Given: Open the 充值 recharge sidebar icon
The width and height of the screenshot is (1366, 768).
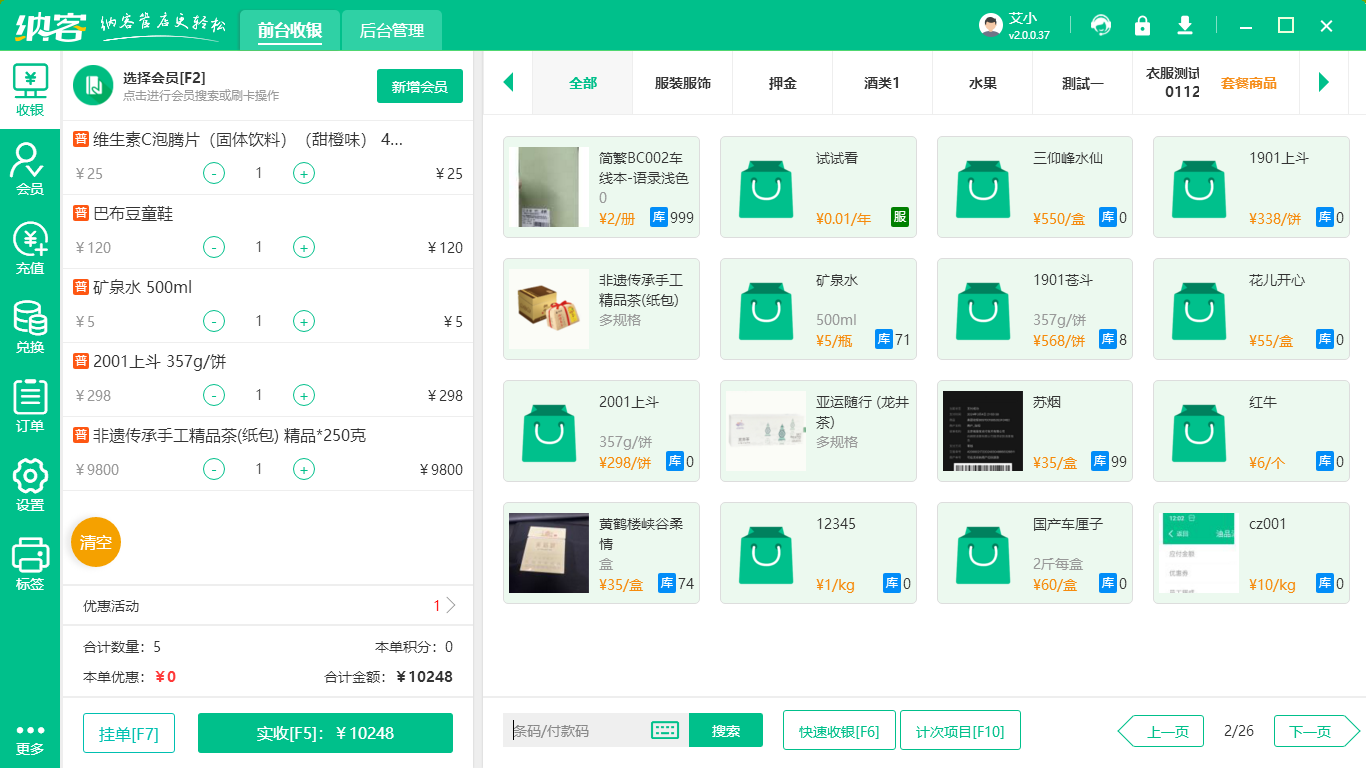Looking at the screenshot, I should [30, 248].
